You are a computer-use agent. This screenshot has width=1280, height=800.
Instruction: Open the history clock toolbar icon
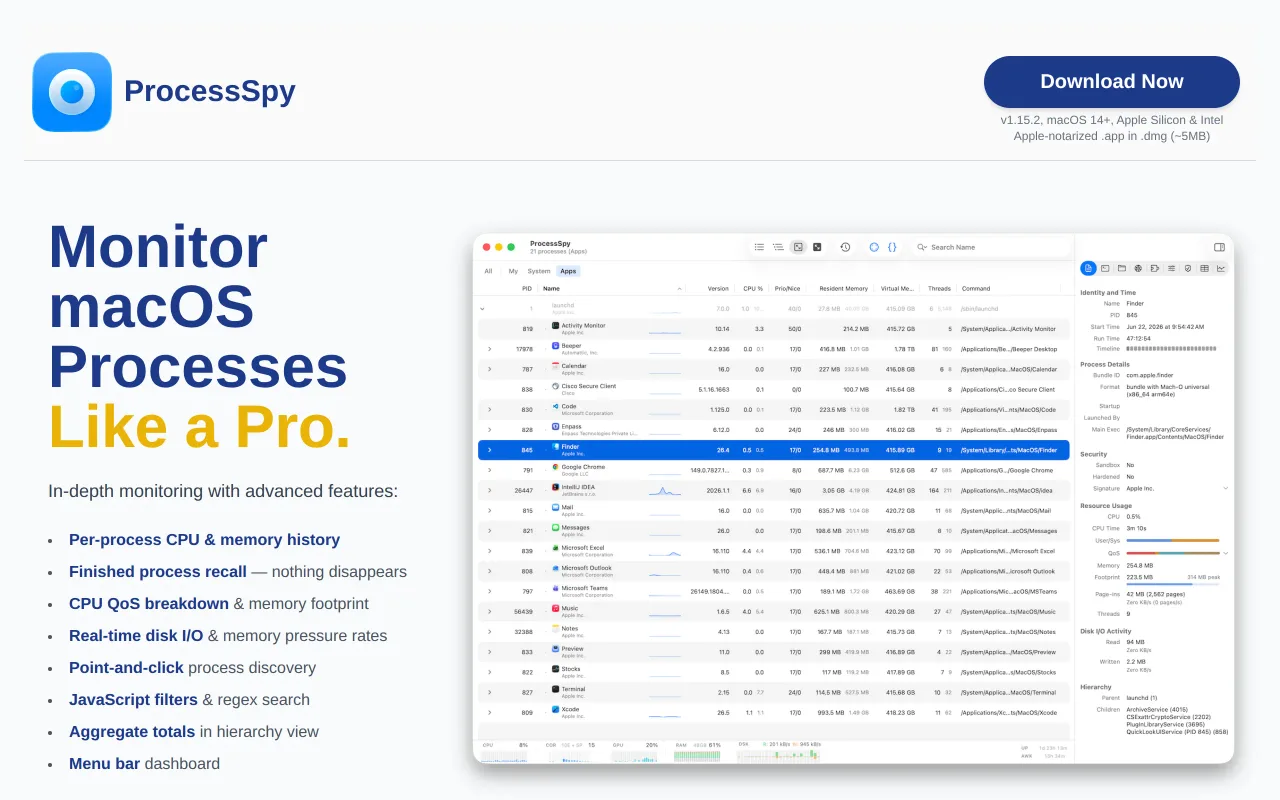(845, 247)
